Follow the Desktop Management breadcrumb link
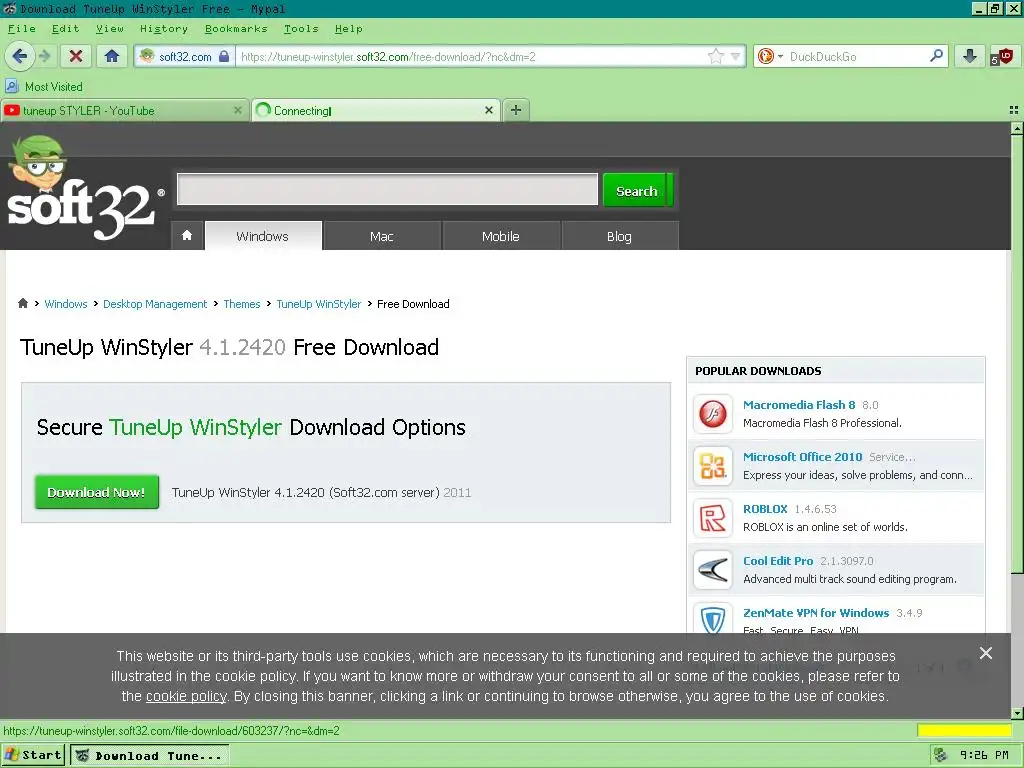Viewport: 1024px width, 768px height. [x=155, y=304]
